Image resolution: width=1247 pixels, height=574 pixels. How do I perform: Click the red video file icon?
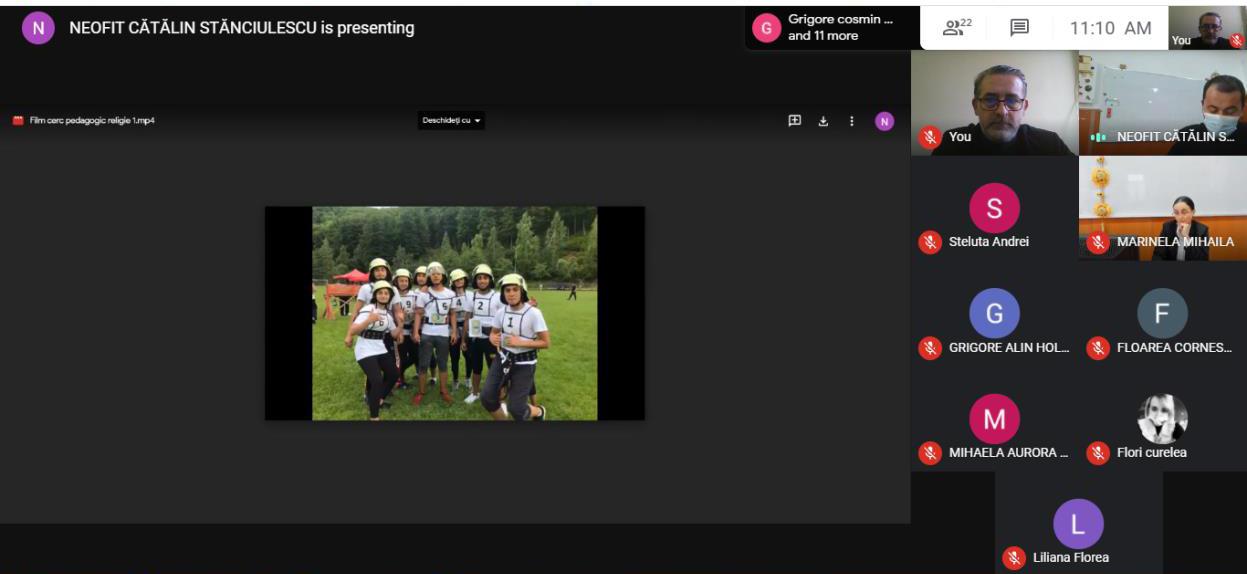coord(18,121)
